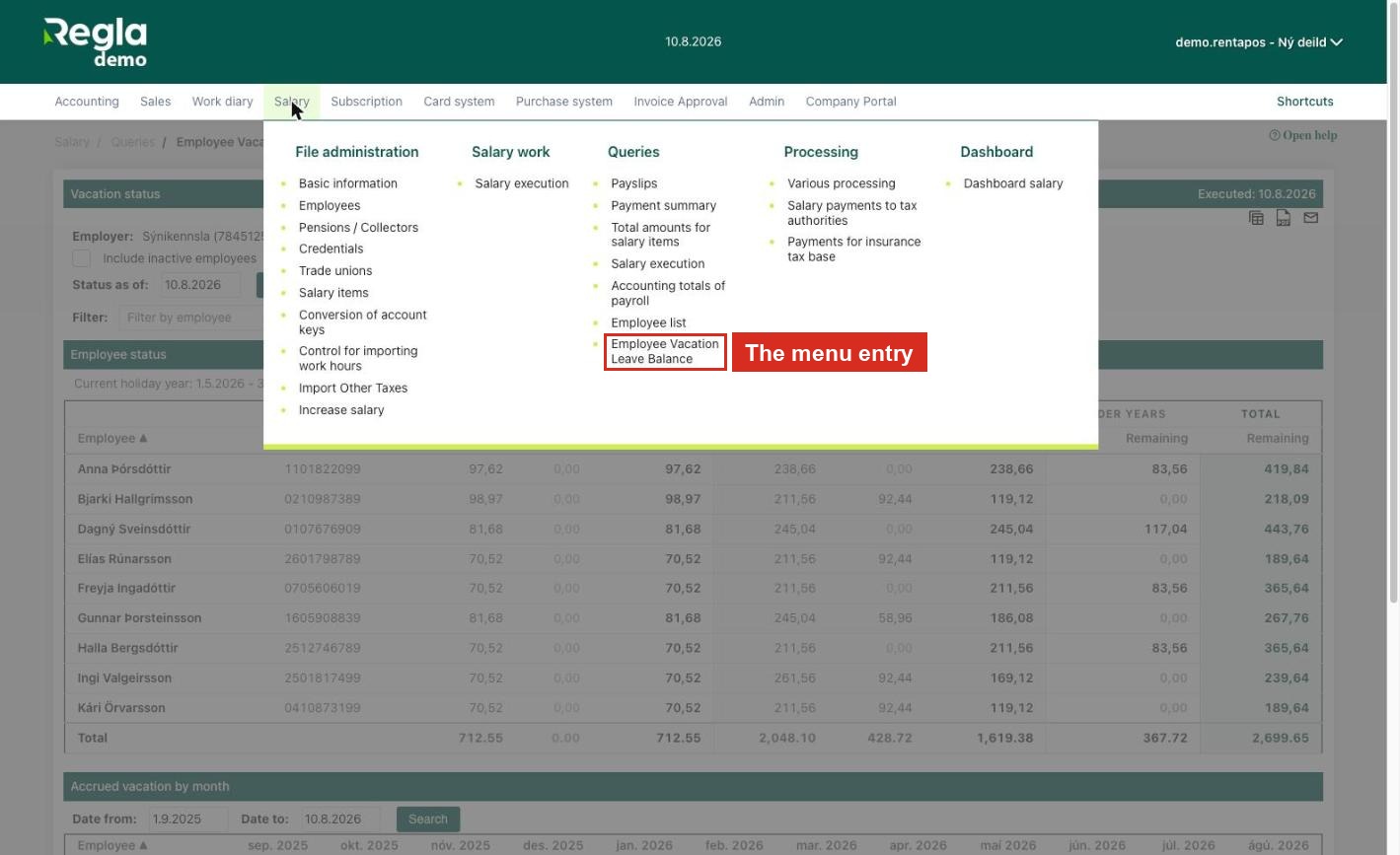The width and height of the screenshot is (1400, 855).
Task: Select Trade unions menu entry
Action: point(334,270)
